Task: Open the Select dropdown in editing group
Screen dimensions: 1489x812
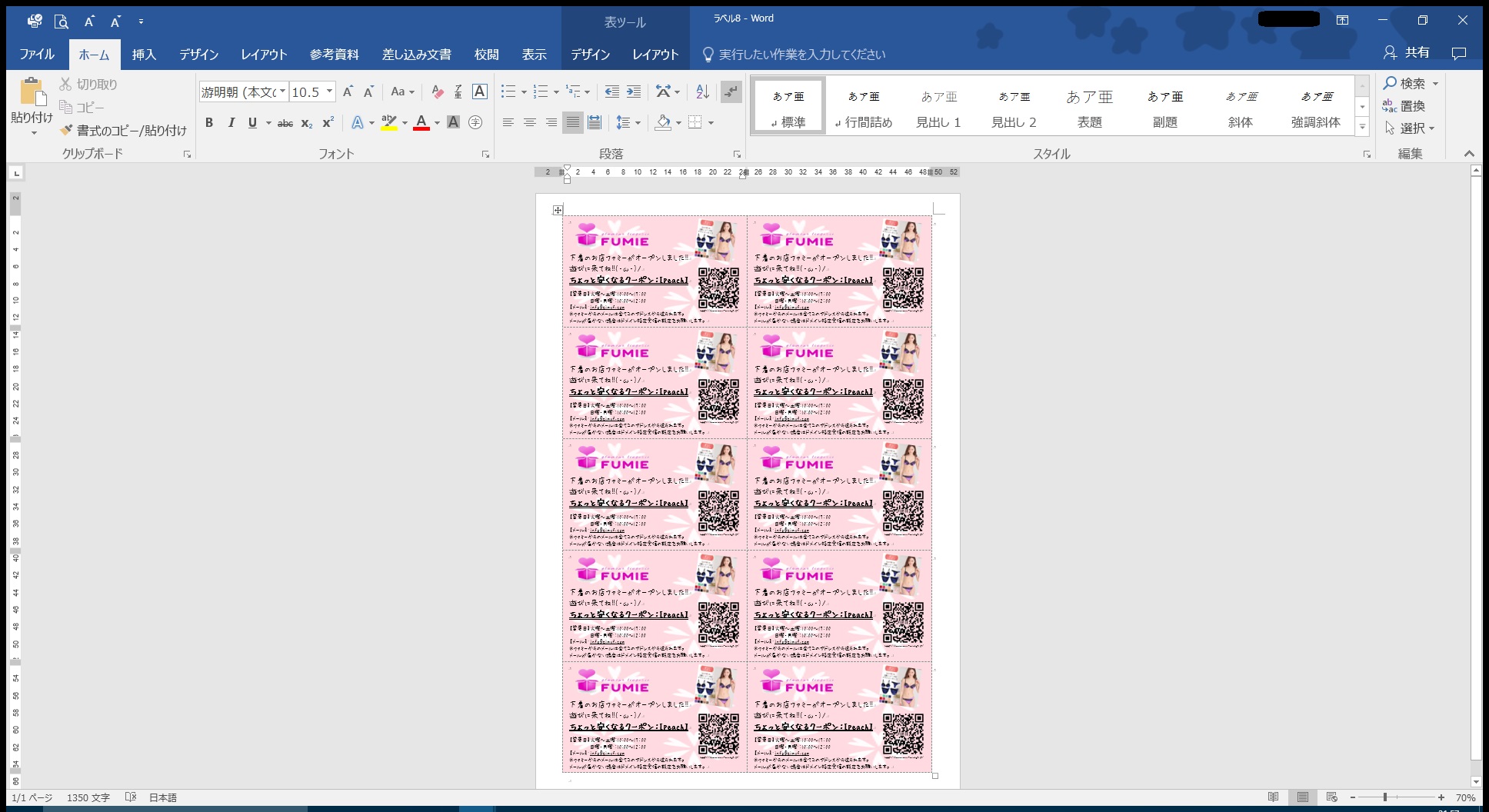Action: (1410, 128)
